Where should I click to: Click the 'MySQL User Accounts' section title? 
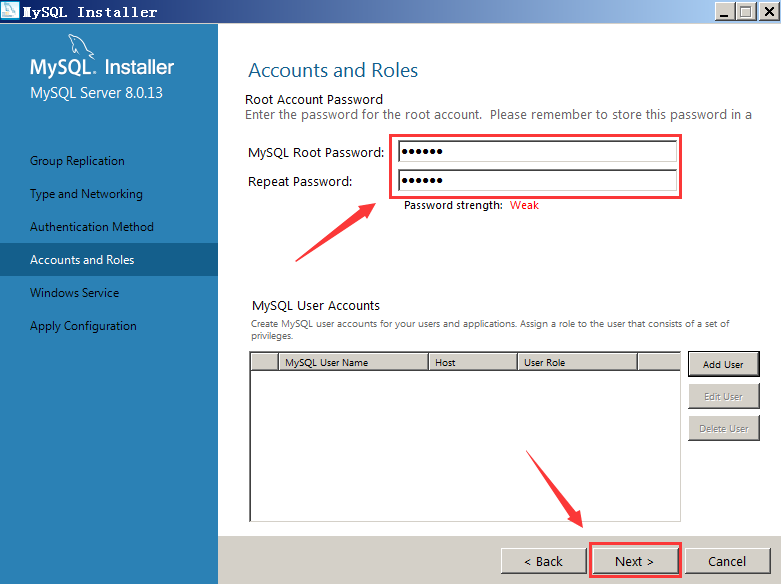316,305
